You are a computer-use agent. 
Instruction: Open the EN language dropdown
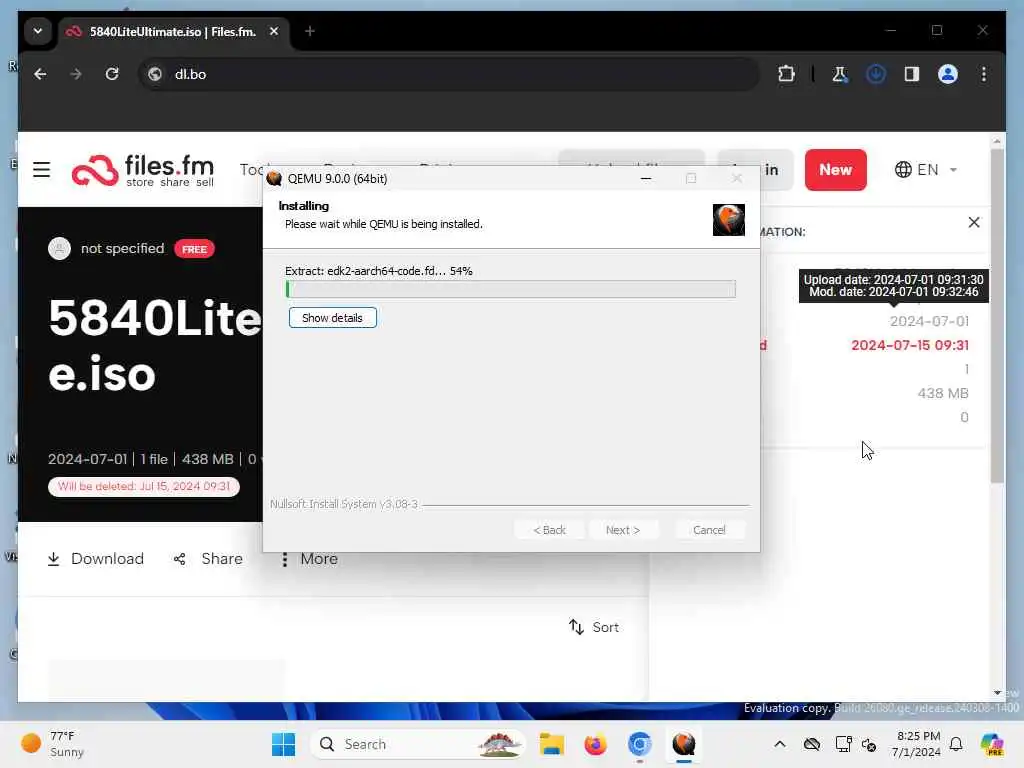[x=926, y=170]
